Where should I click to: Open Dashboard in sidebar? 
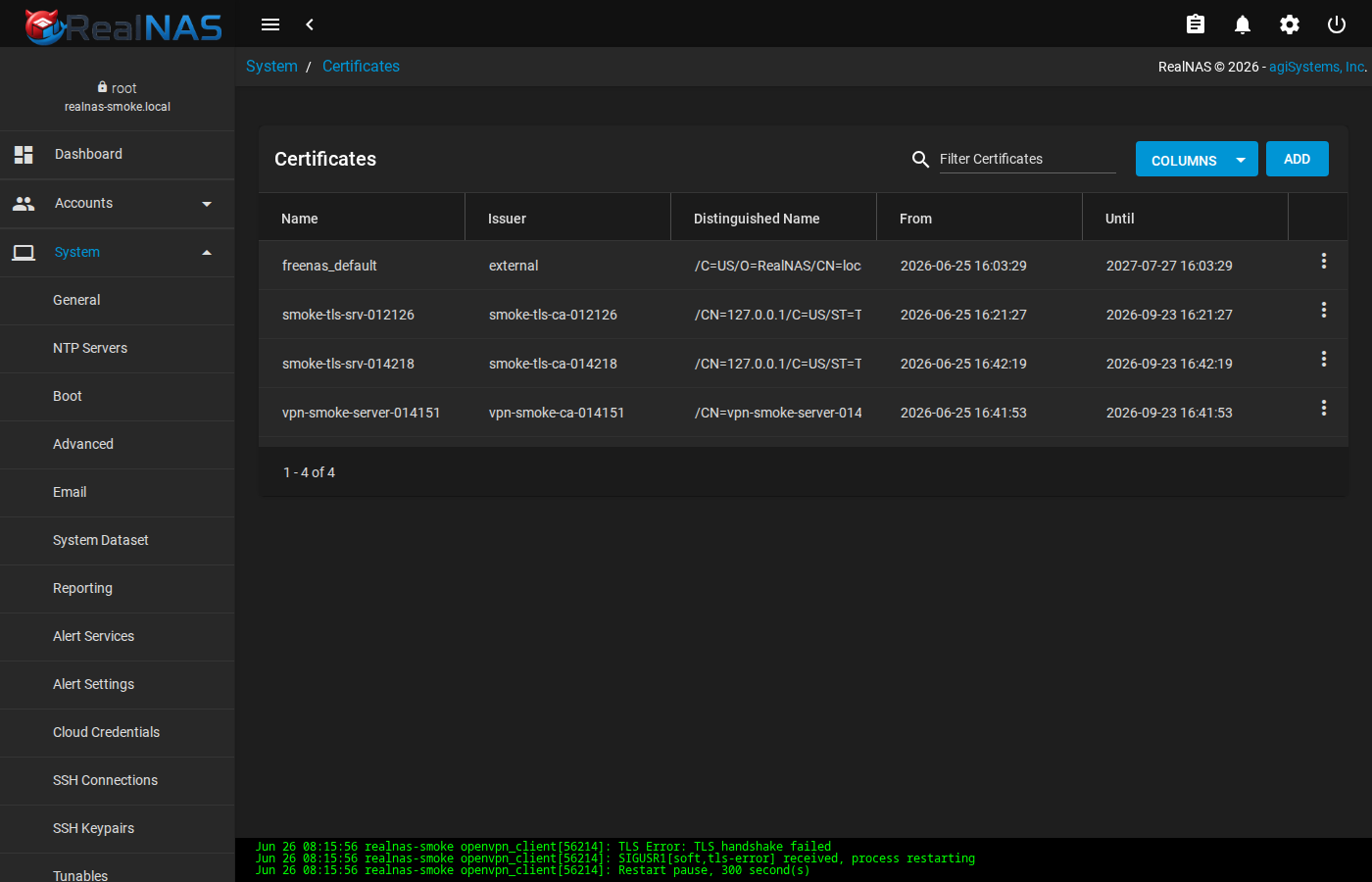coord(118,154)
